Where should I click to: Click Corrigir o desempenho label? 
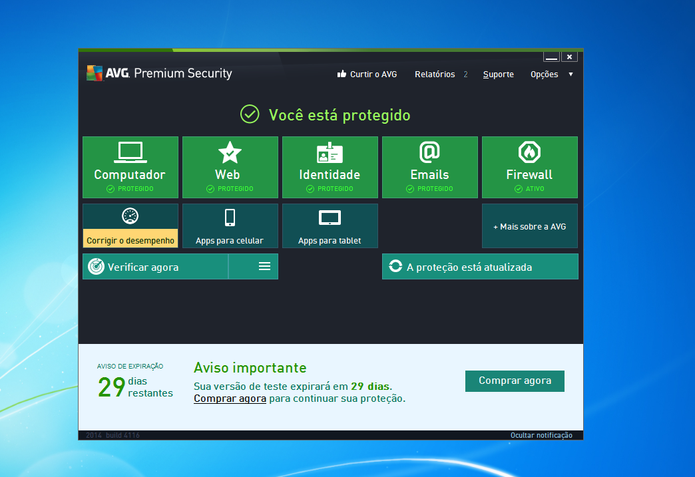coord(130,240)
